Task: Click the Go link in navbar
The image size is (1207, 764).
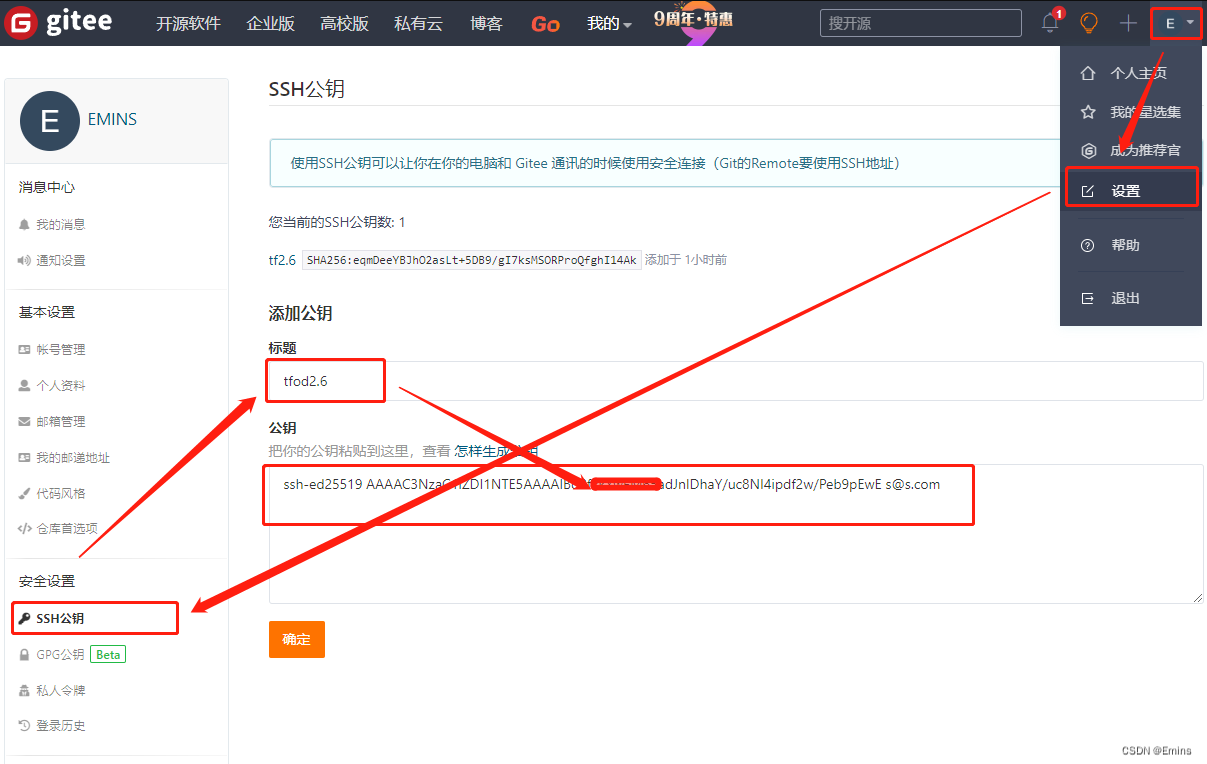Action: (545, 24)
